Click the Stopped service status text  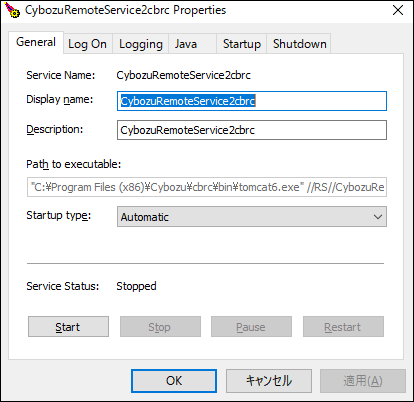136,286
